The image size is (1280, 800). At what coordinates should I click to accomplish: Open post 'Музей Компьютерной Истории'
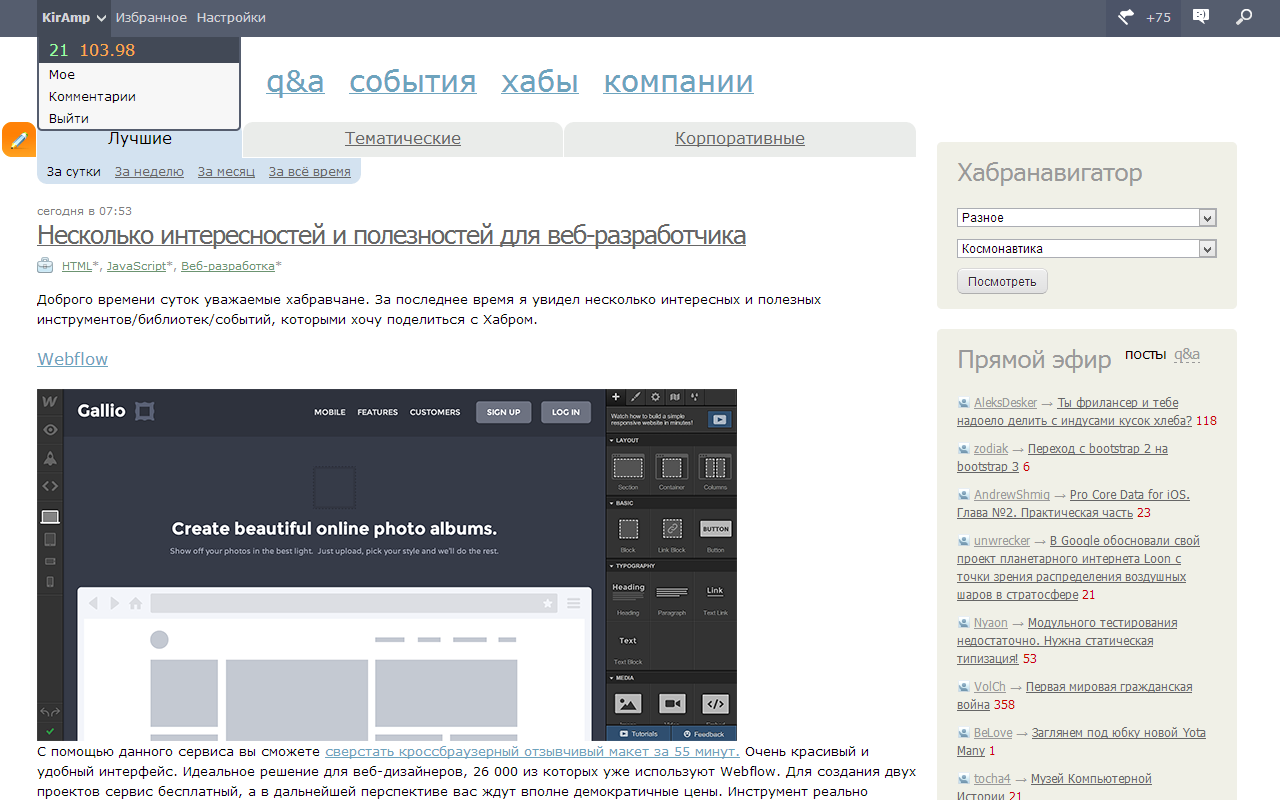(1054, 788)
